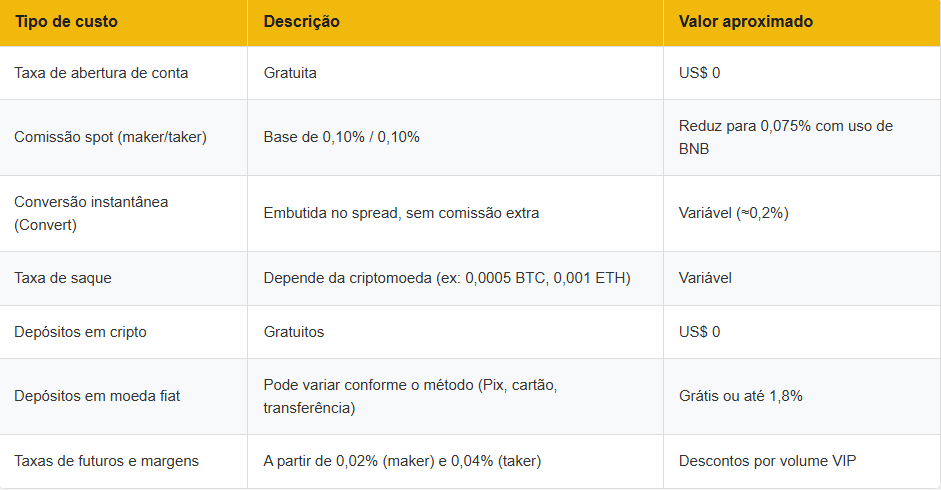Screen dimensions: 941x490
Task: Click the 'Conversão instantânea (Convert)' cell
Action: pyautogui.click(x=91, y=213)
